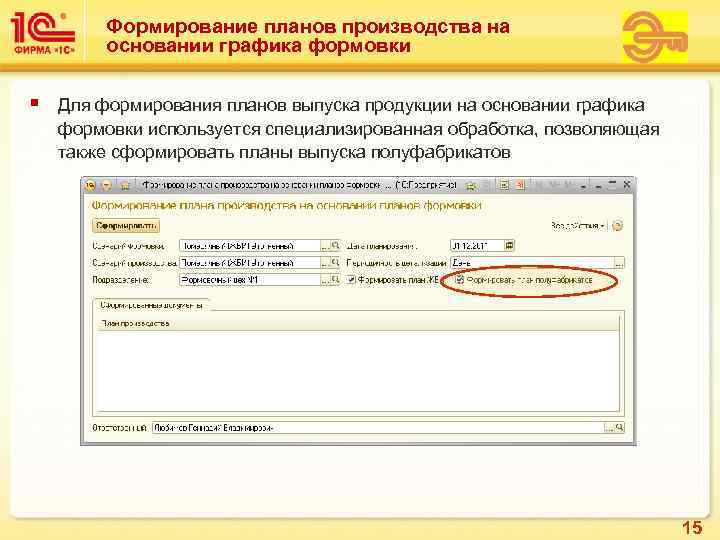Open the red calendar icon in the title bar
Screen dimensions: 720x540
(520, 186)
